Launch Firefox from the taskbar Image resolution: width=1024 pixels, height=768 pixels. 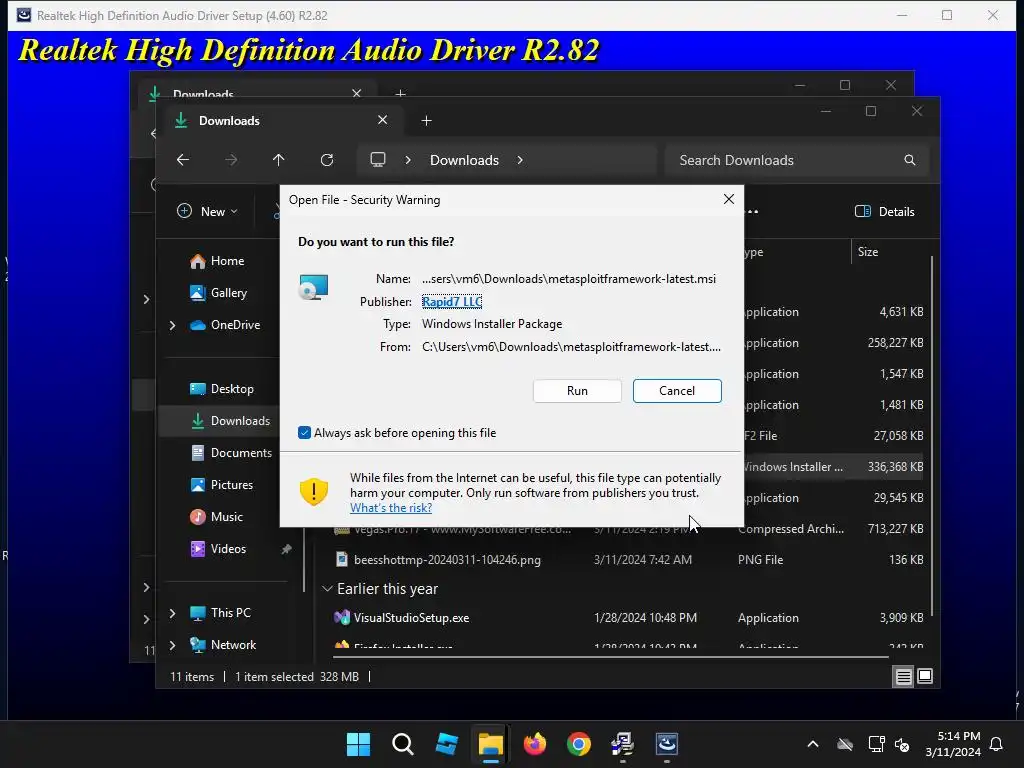535,744
